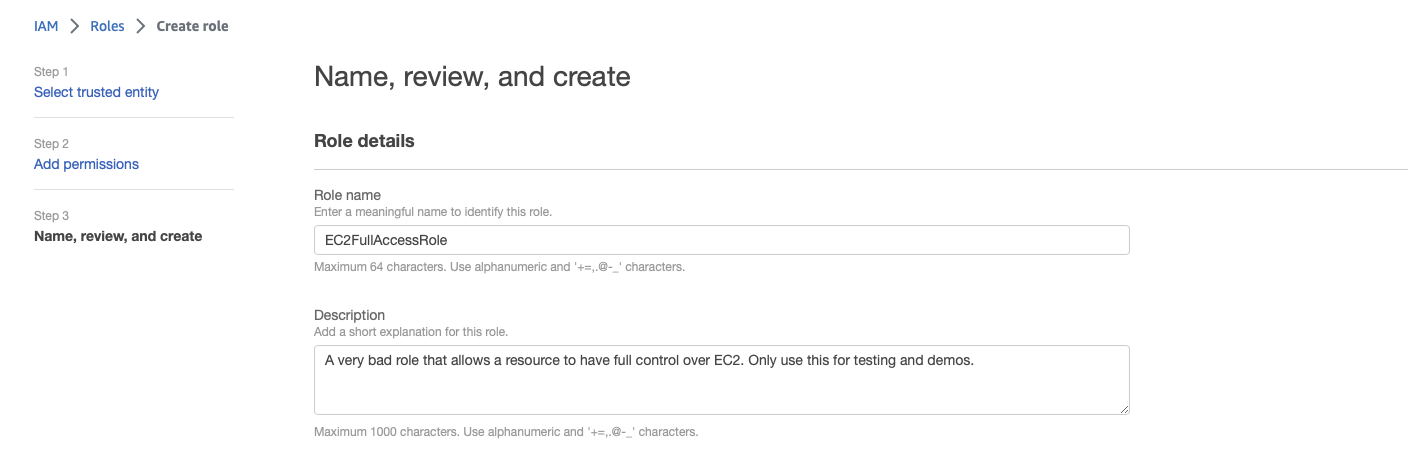Click the main page heading

pyautogui.click(x=472, y=76)
